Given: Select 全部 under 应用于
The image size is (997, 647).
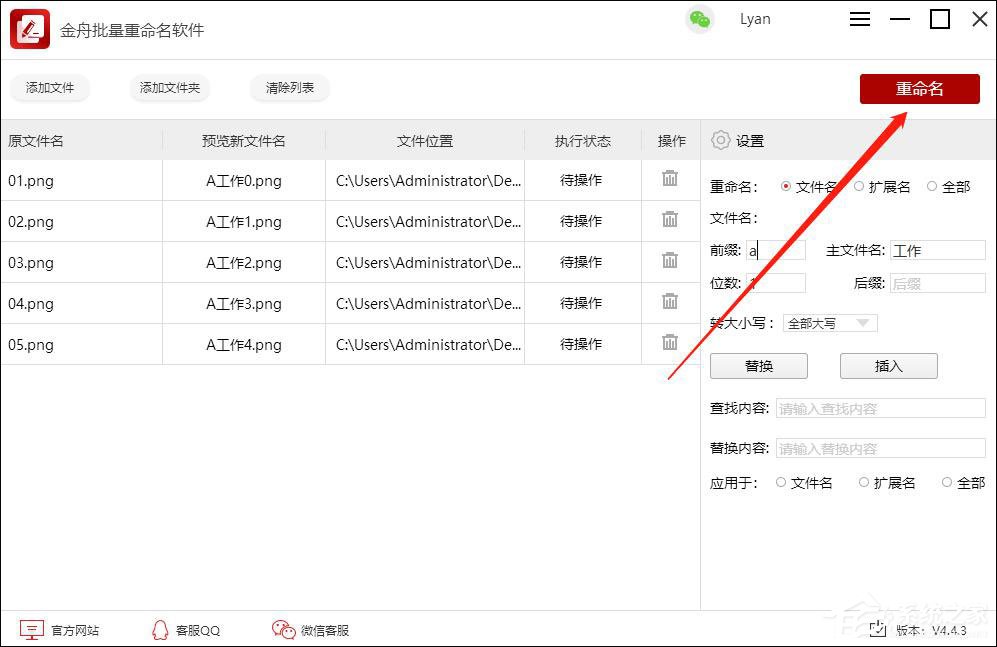Looking at the screenshot, I should [x=946, y=482].
